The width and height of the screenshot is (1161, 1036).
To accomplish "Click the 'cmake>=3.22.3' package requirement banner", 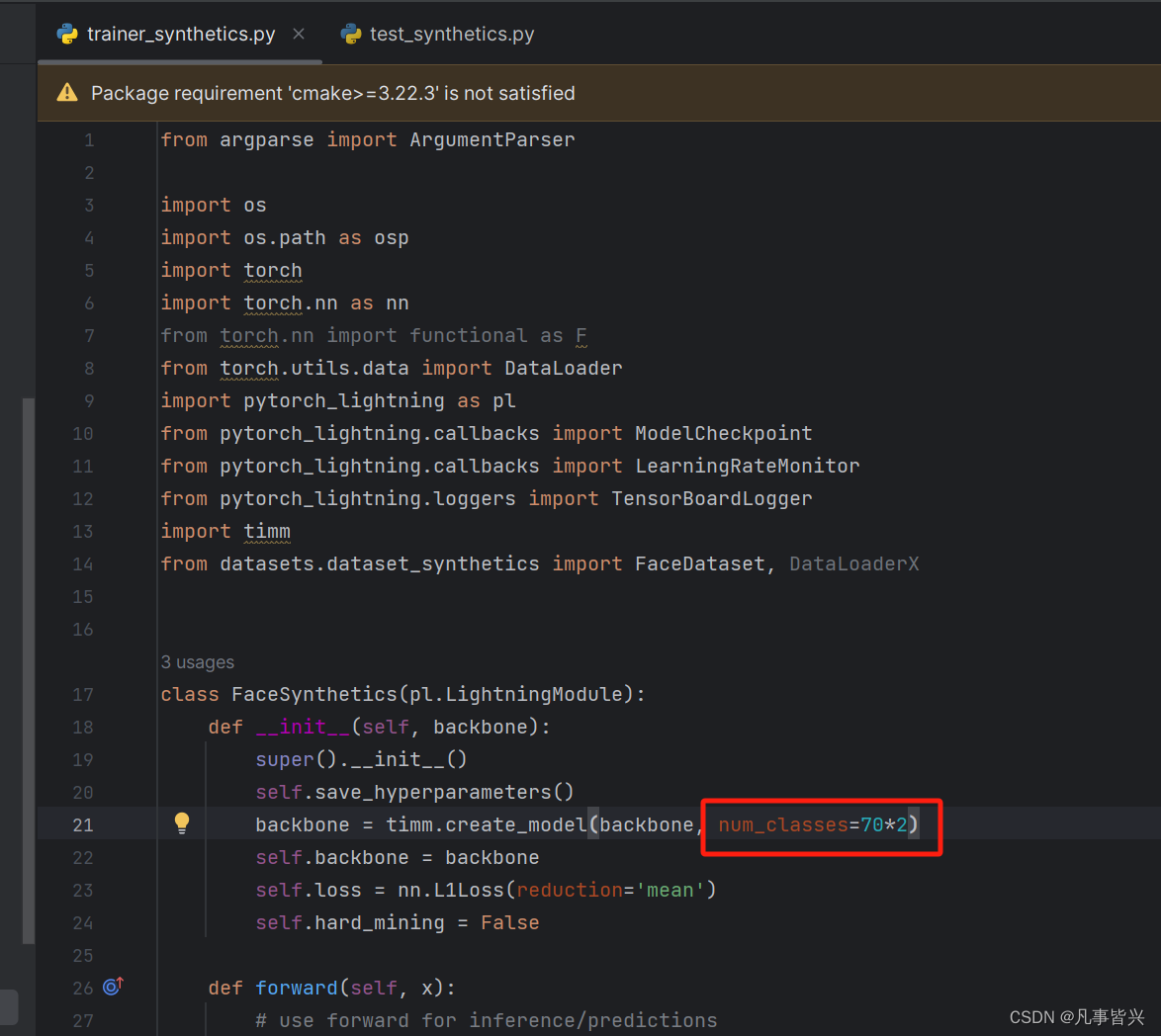I will click(x=333, y=92).
